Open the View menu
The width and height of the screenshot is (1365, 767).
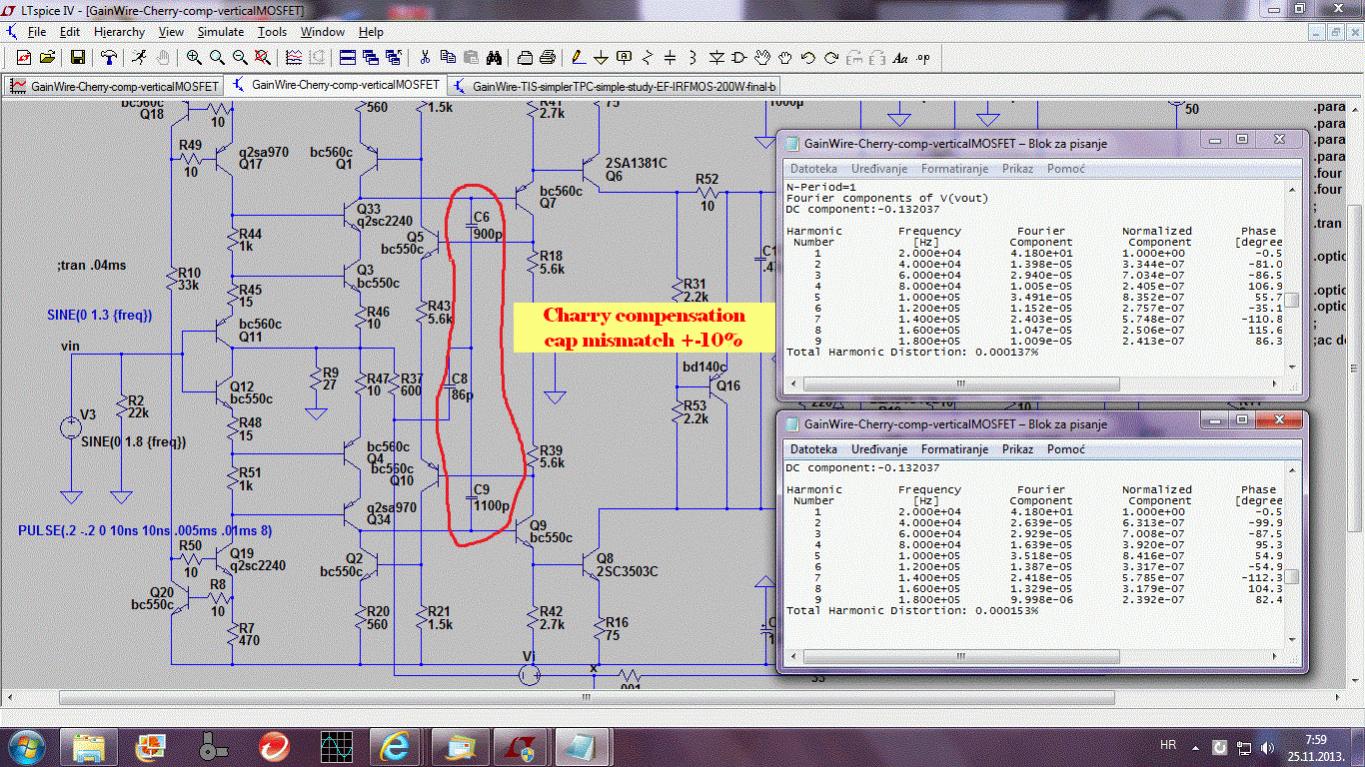point(171,32)
